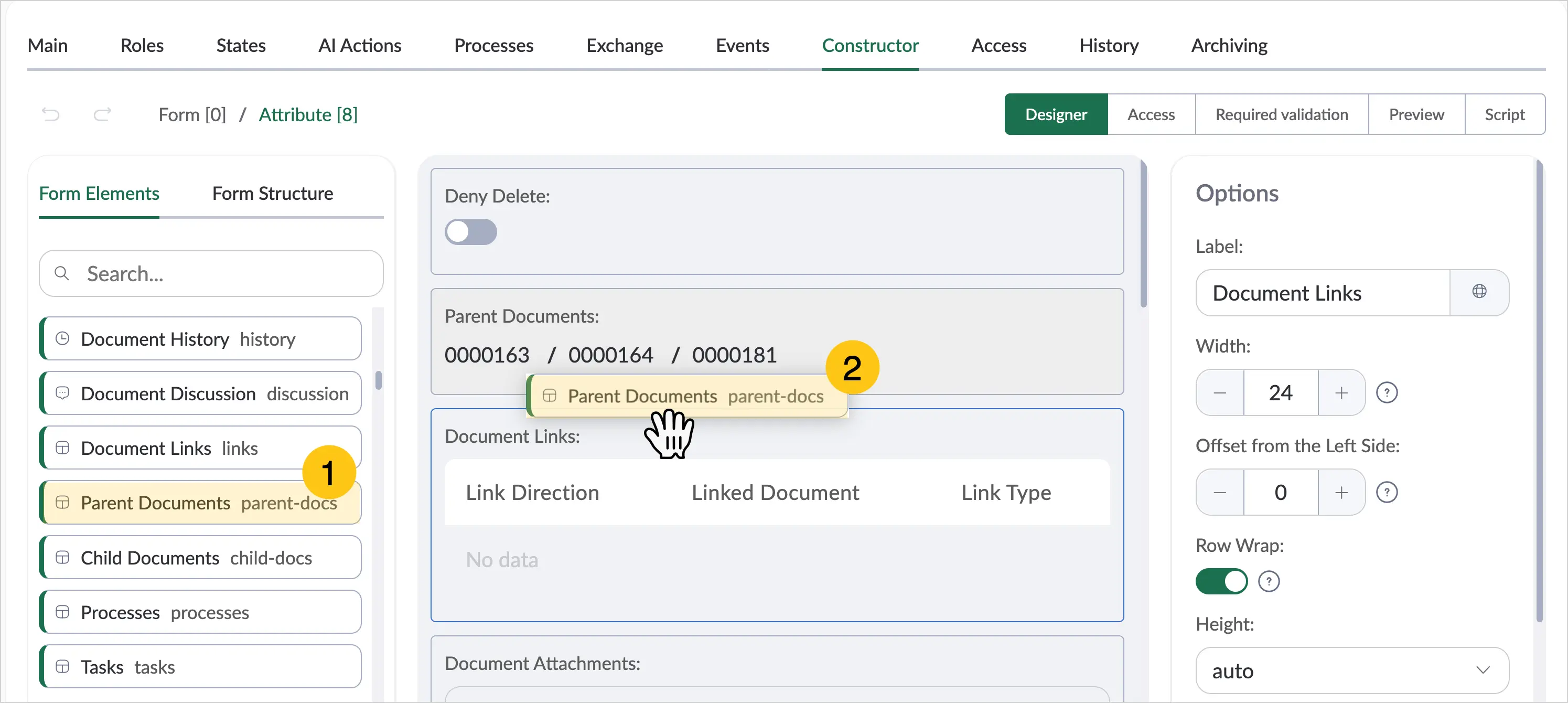Click Form [0] breadcrumb
Screen dimensions: 1568x703
(192, 114)
